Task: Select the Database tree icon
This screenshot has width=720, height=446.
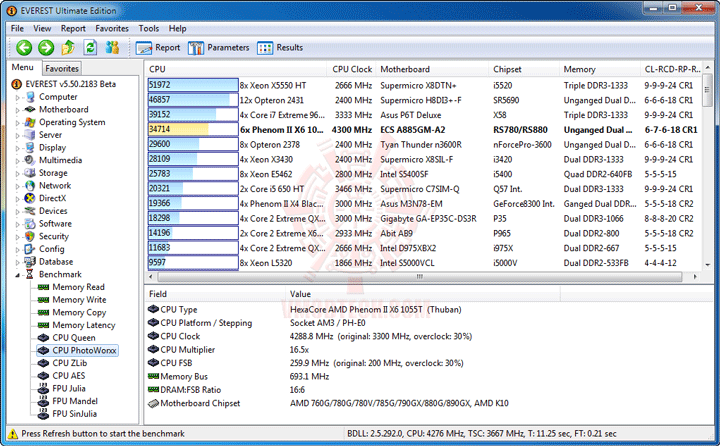Action: click(30, 261)
